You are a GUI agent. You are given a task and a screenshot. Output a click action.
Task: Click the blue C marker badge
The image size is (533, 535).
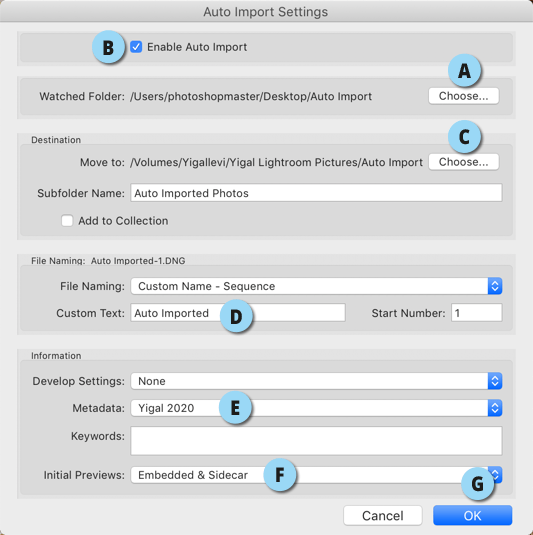(464, 137)
